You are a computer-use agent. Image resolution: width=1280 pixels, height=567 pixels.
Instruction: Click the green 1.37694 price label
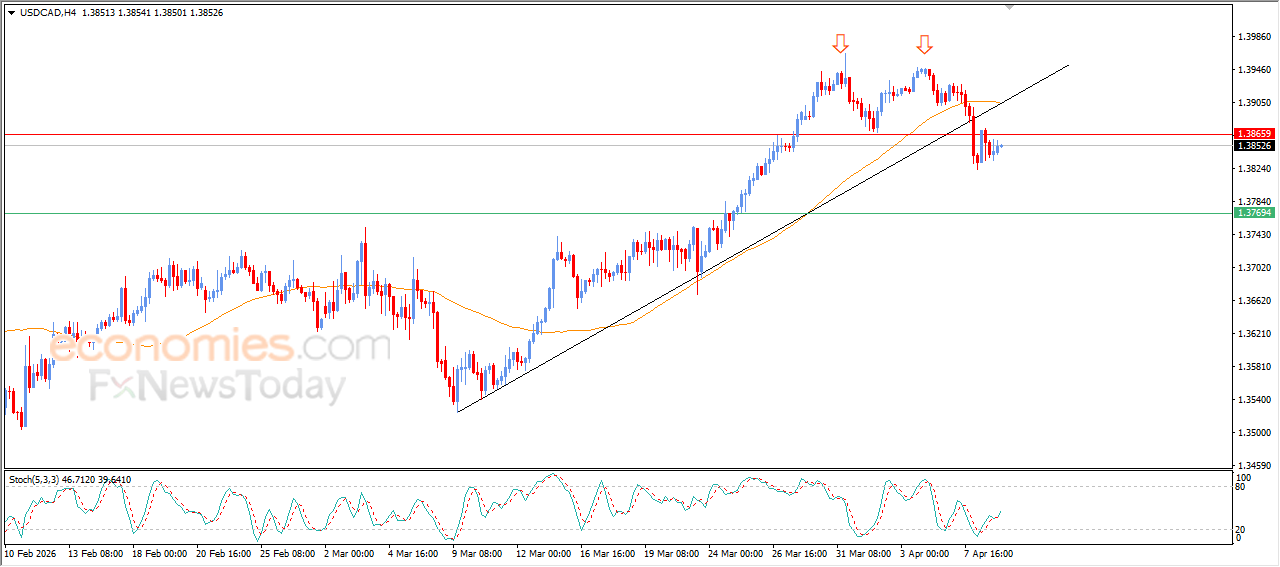(1253, 213)
